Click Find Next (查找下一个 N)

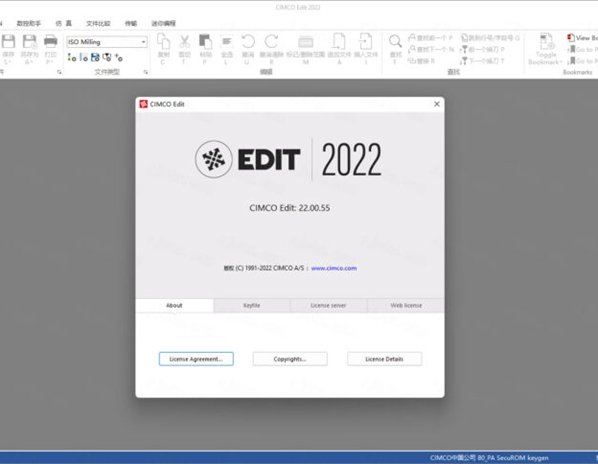click(431, 49)
